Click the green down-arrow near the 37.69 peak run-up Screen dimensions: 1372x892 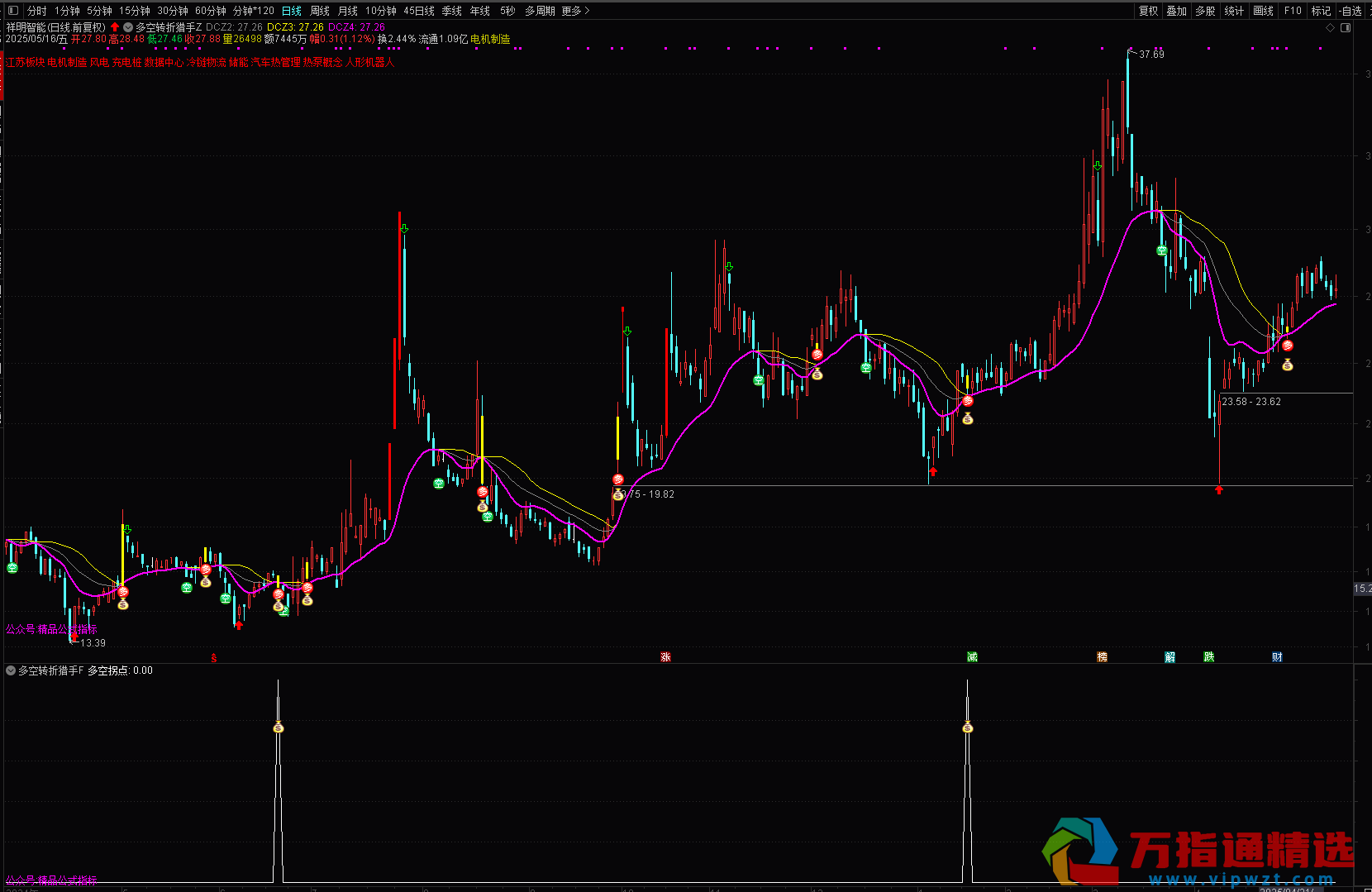[1098, 166]
